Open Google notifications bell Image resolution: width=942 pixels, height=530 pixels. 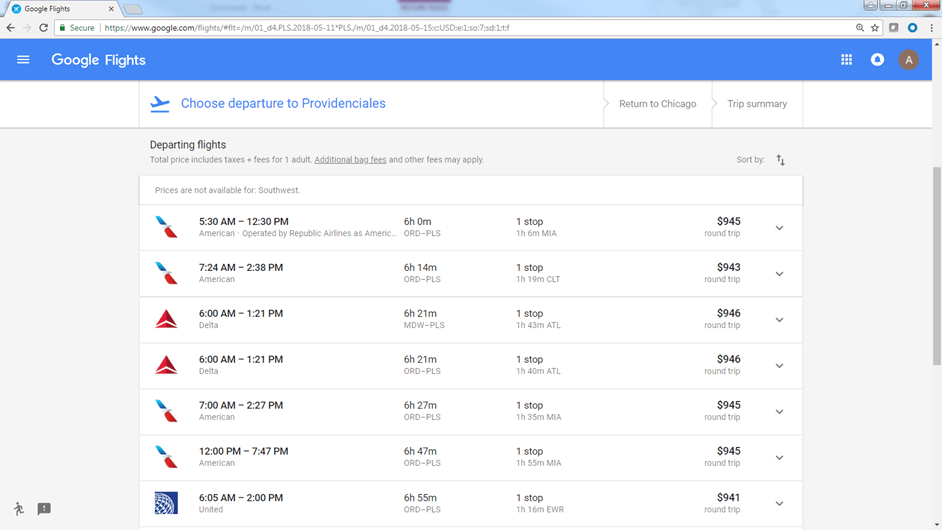(877, 59)
